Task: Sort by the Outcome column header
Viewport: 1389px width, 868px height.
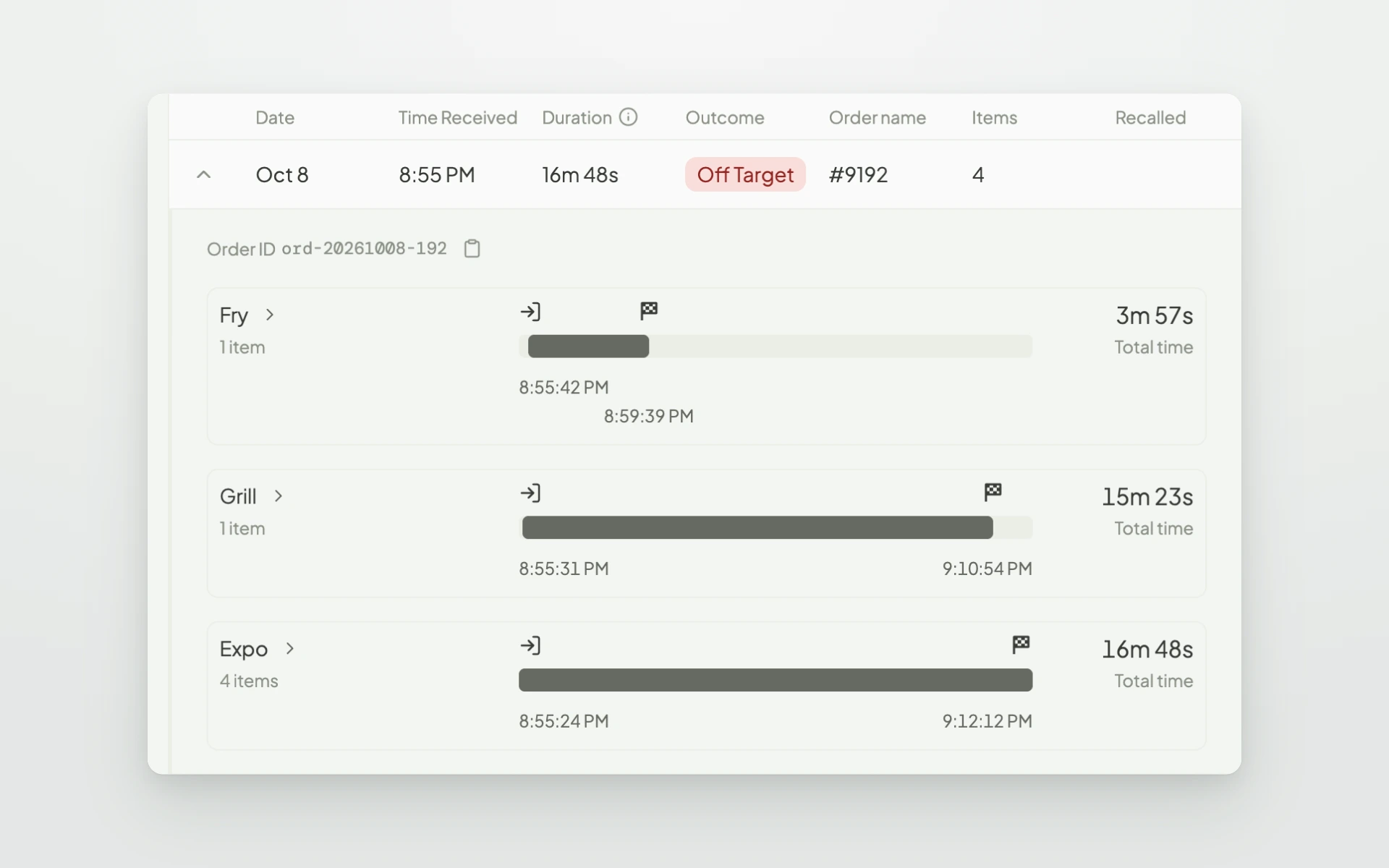Action: [x=725, y=118]
